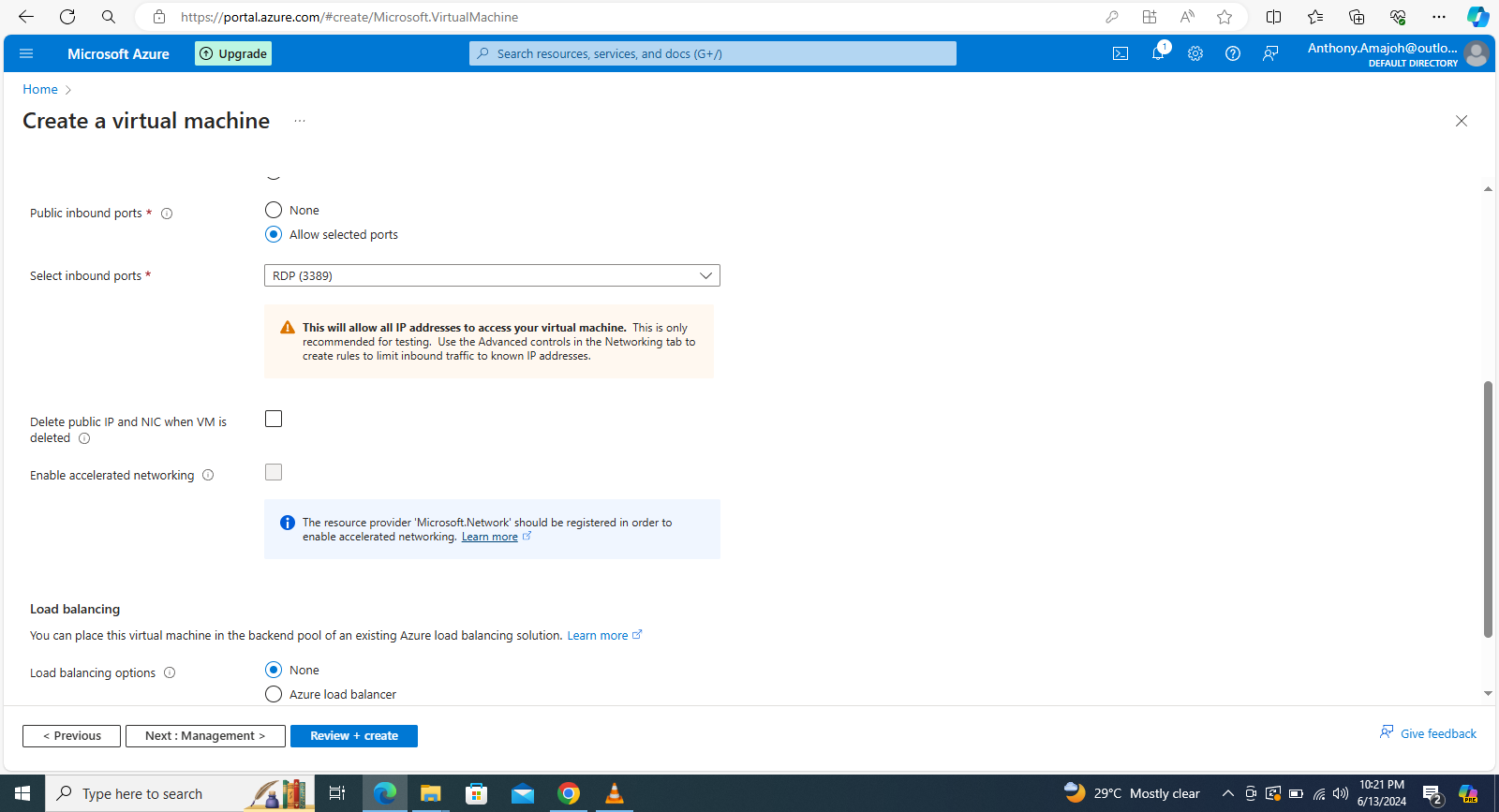This screenshot has height=812, width=1499.
Task: Select None for Public inbound ports
Action: click(274, 210)
